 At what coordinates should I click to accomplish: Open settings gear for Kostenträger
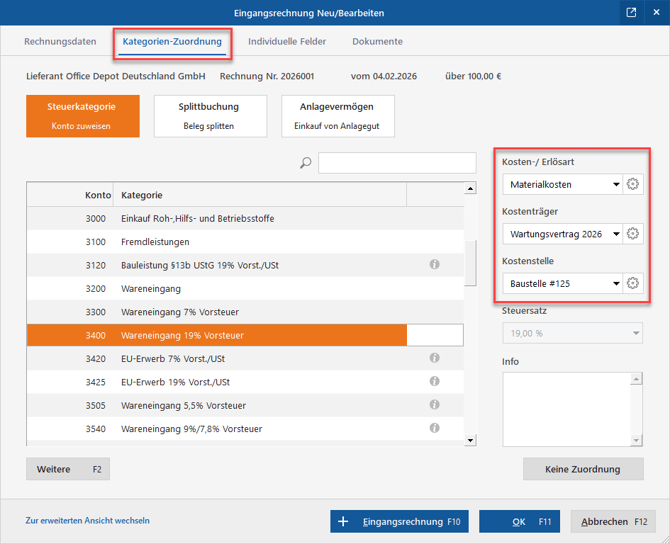pyautogui.click(x=633, y=234)
